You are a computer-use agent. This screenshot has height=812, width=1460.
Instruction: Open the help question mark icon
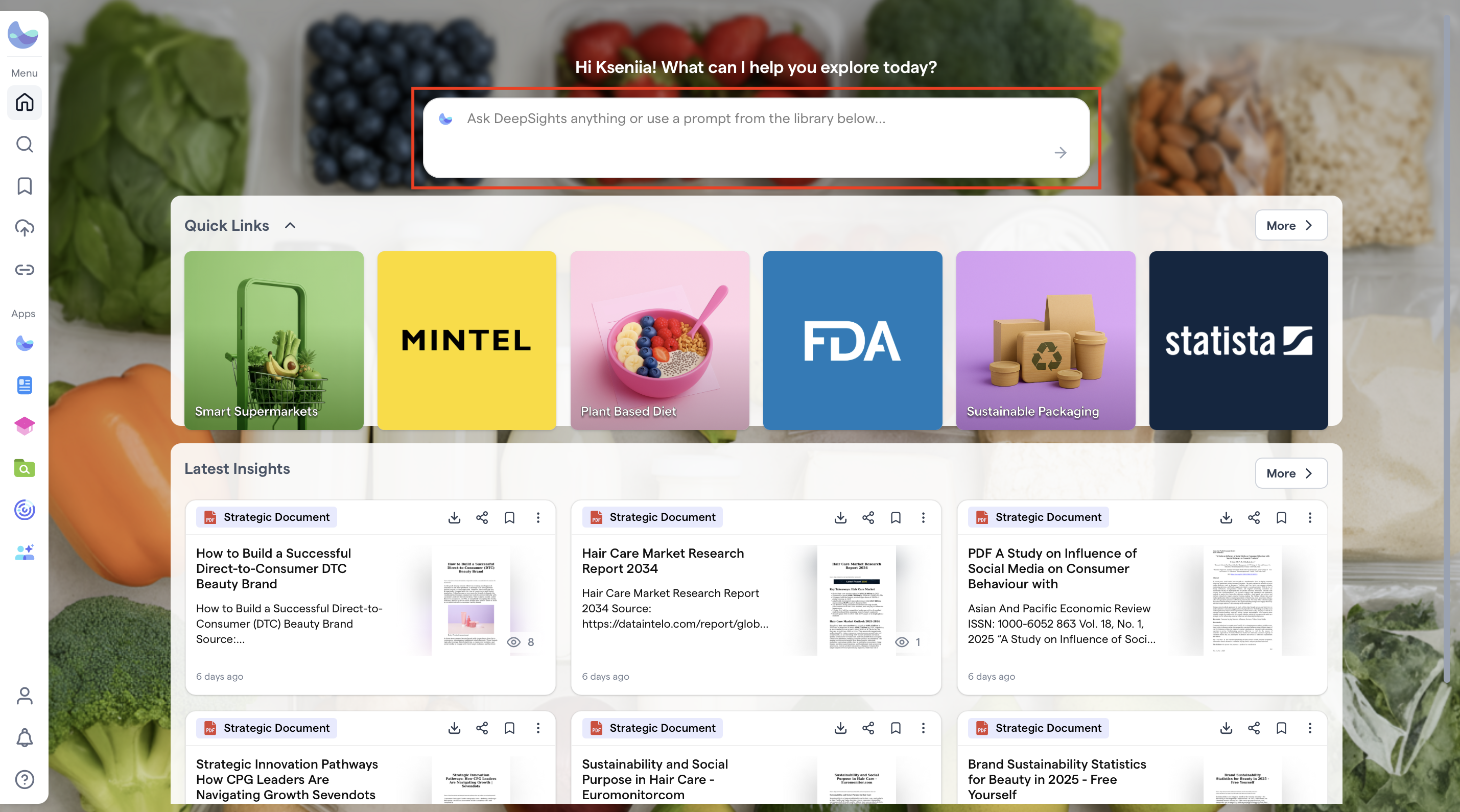25,780
